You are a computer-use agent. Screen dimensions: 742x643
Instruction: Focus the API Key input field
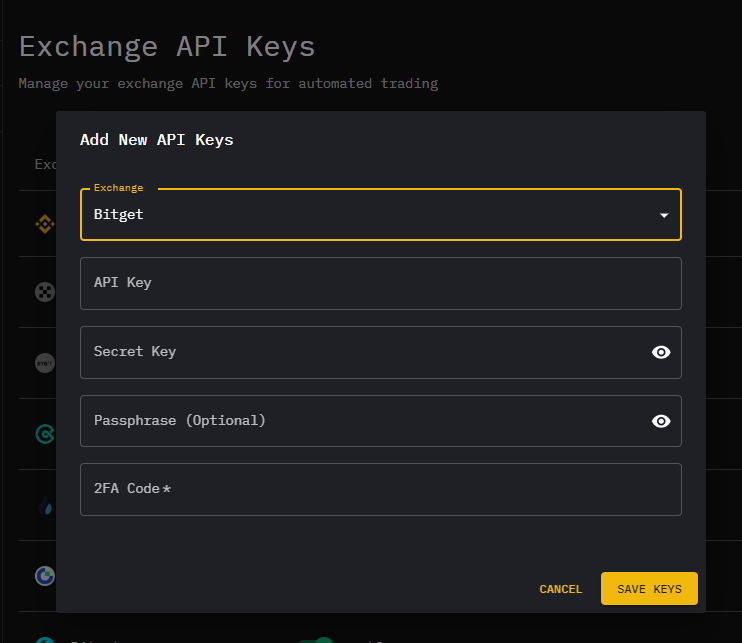tap(380, 283)
